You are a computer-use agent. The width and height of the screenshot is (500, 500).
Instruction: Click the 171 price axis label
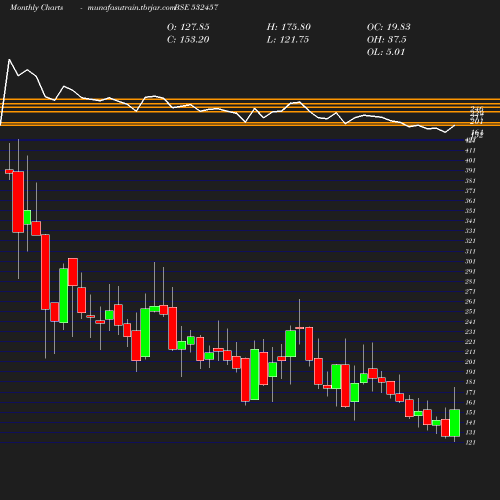pos(470,393)
